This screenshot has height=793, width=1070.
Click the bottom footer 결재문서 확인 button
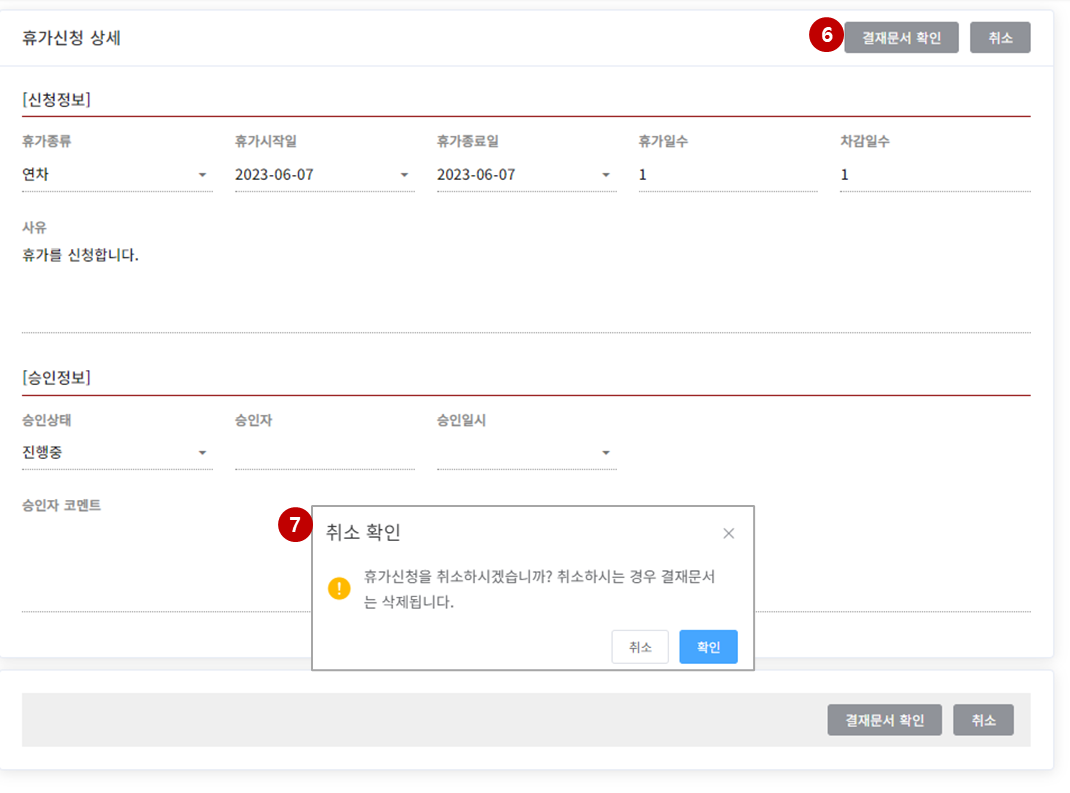click(x=884, y=720)
